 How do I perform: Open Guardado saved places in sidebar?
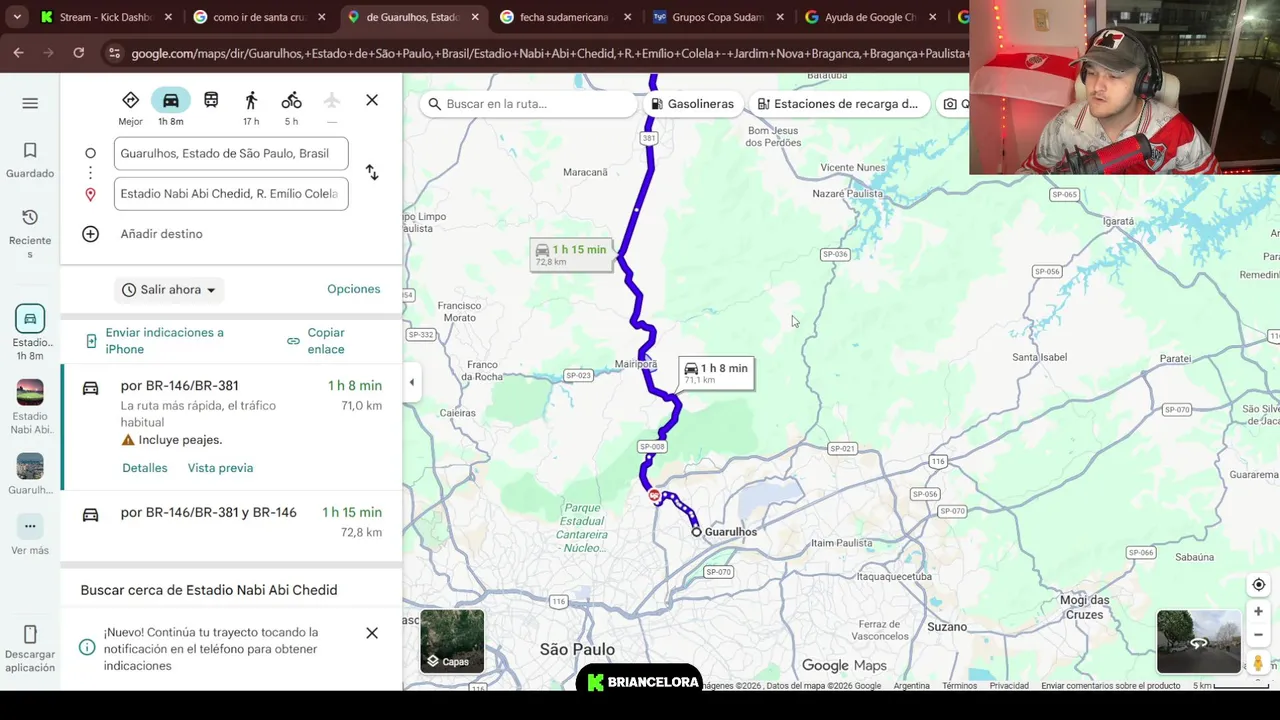point(30,159)
